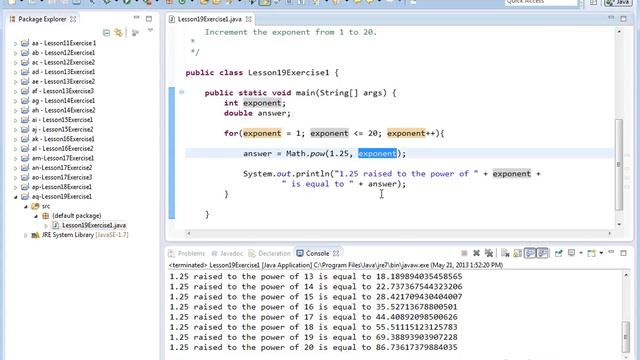
Task: Select am-Lesson17Exercise1 project
Action: coord(62,158)
